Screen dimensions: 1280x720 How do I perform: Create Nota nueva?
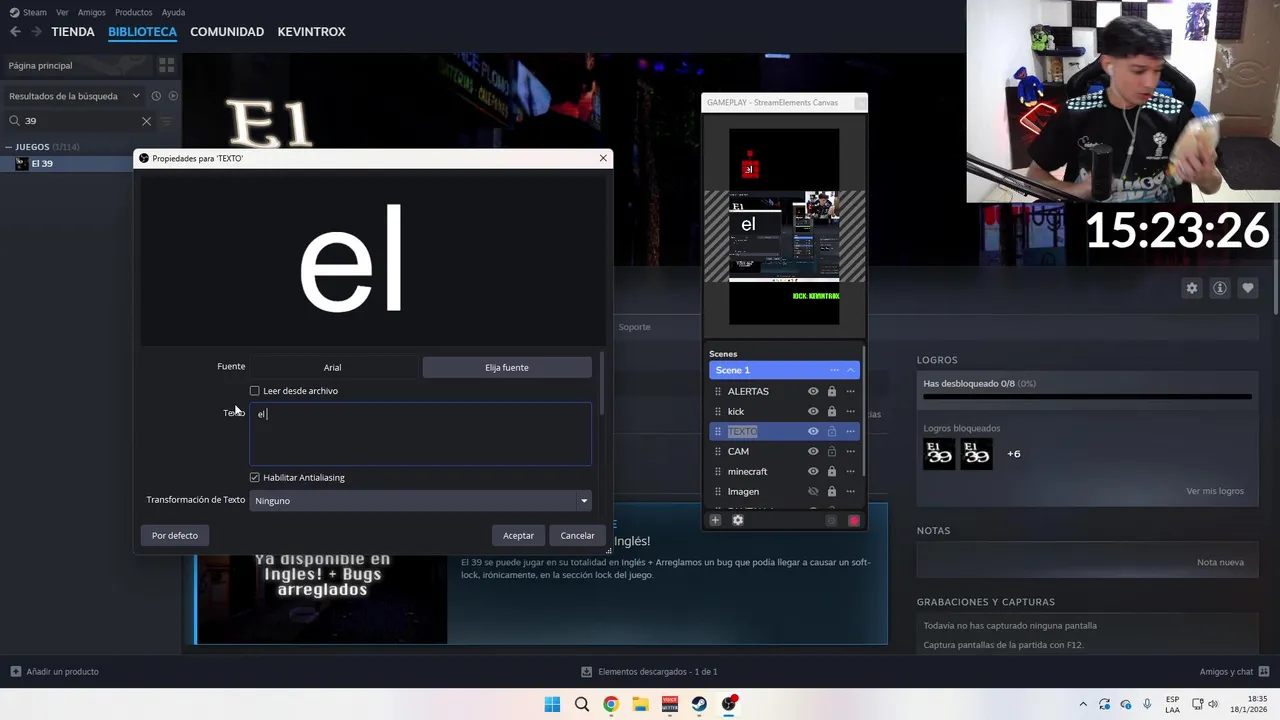tap(1220, 562)
